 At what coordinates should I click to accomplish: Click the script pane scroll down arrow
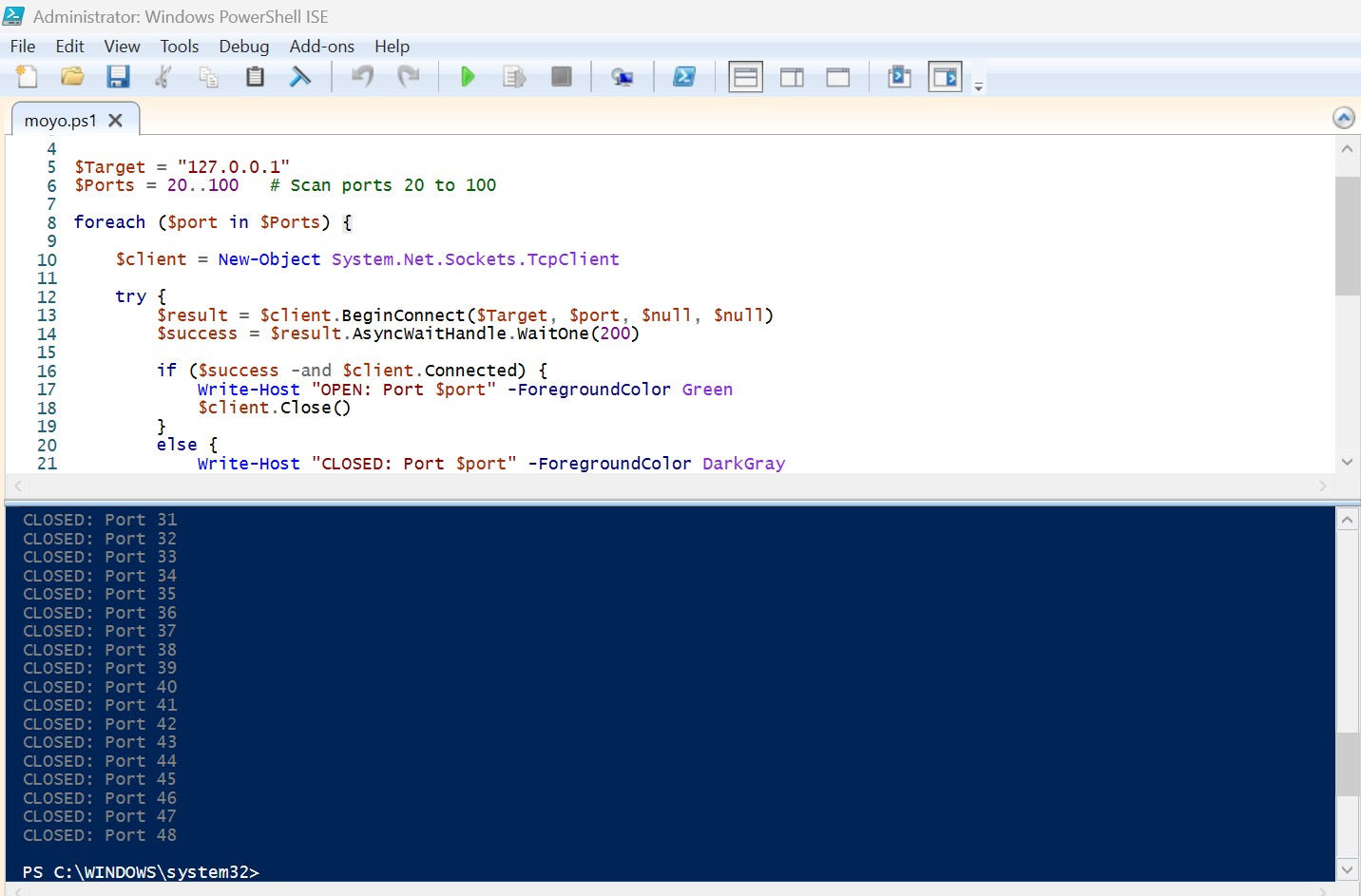coord(1347,462)
